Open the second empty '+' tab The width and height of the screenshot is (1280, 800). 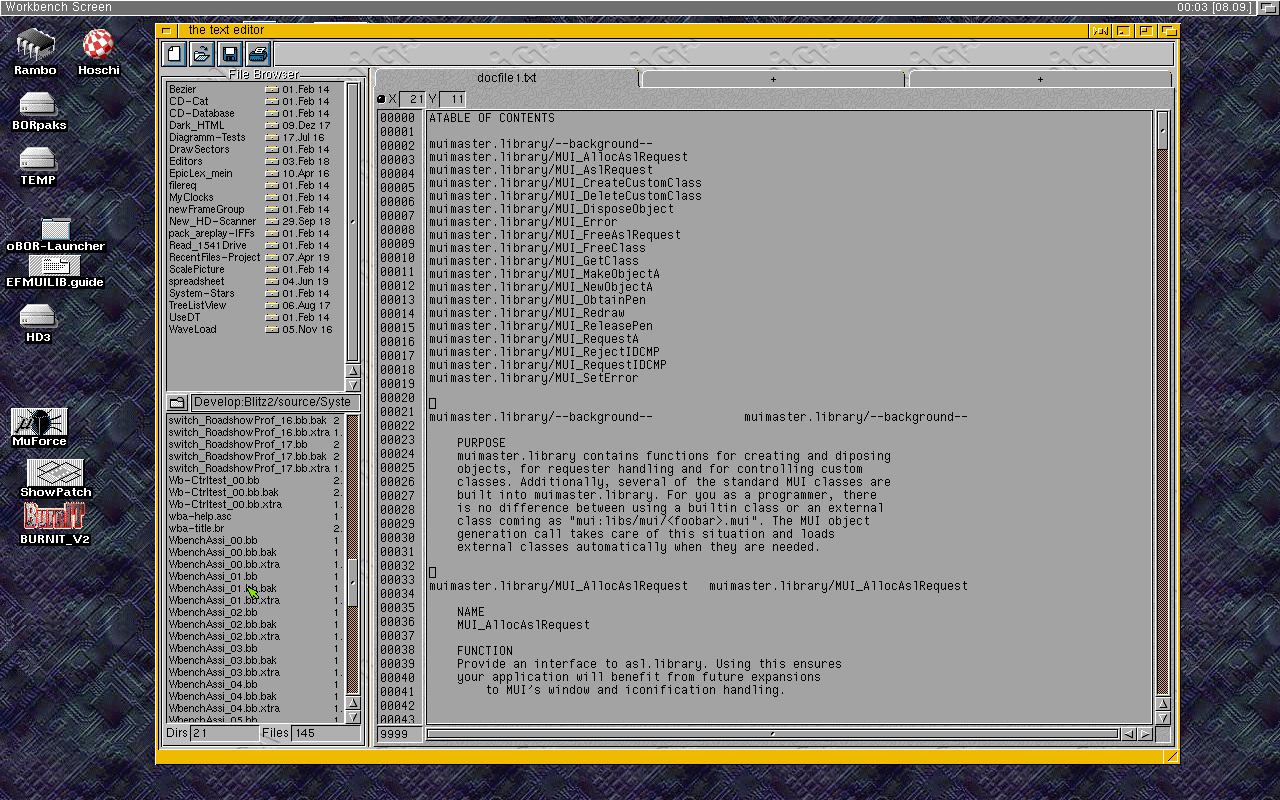pyautogui.click(x=773, y=79)
